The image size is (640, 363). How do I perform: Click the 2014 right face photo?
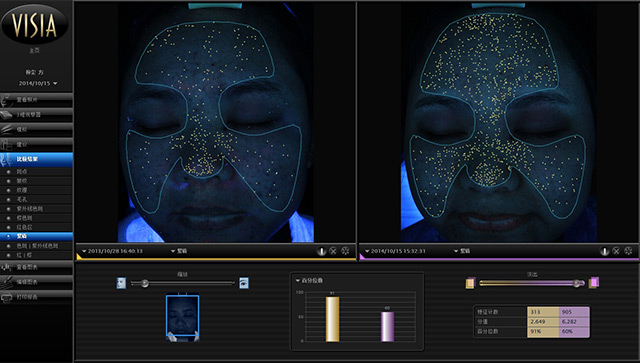click(498, 122)
